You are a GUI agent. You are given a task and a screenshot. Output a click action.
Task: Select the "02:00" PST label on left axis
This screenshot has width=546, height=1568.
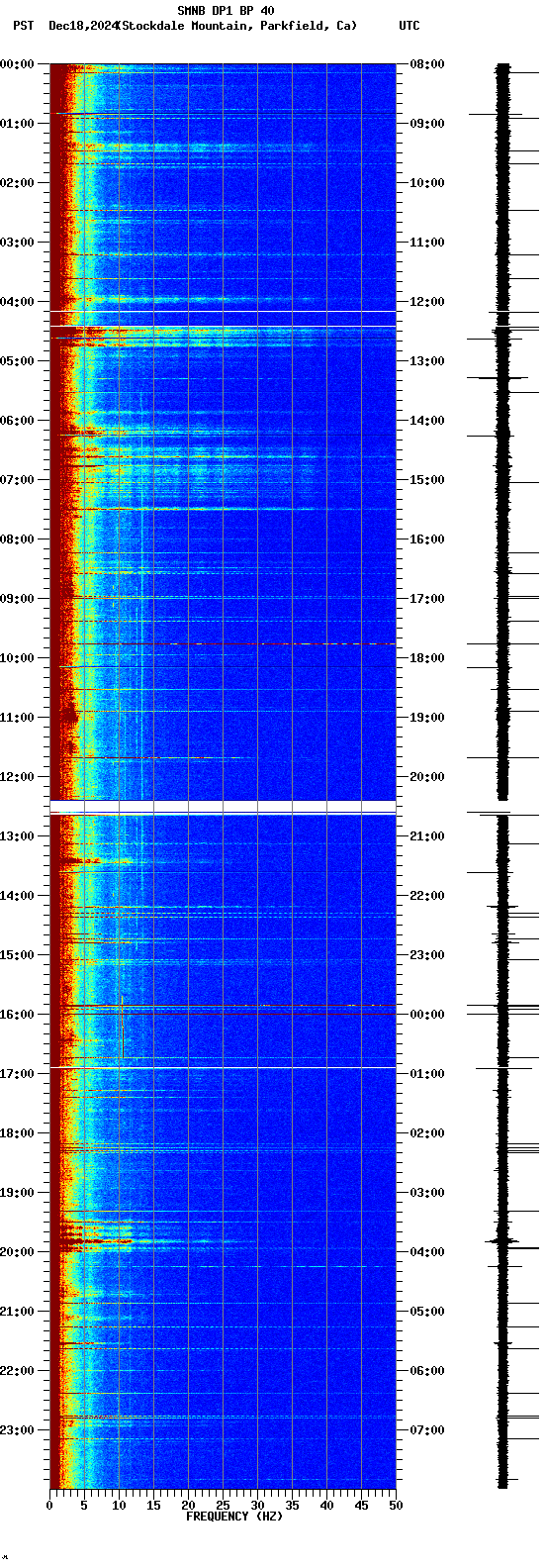[16, 183]
